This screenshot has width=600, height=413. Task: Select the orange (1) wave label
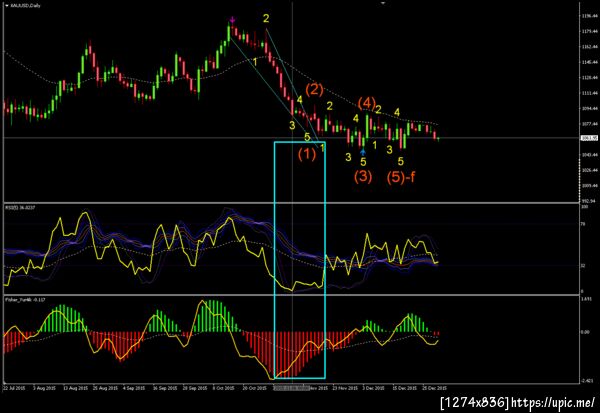(x=307, y=154)
